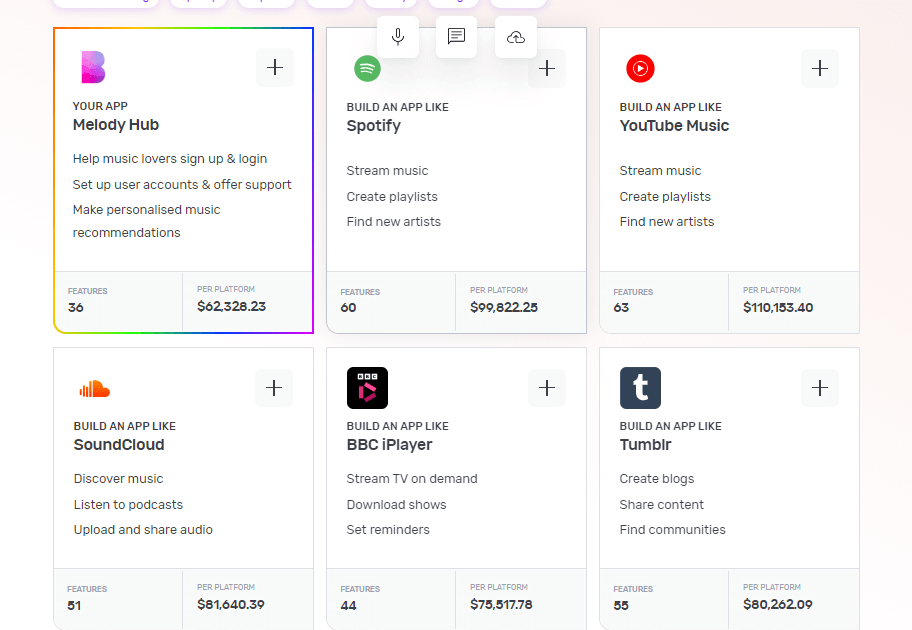
Task: Click 'Create blogs' on Tumblr card
Action: [657, 479]
